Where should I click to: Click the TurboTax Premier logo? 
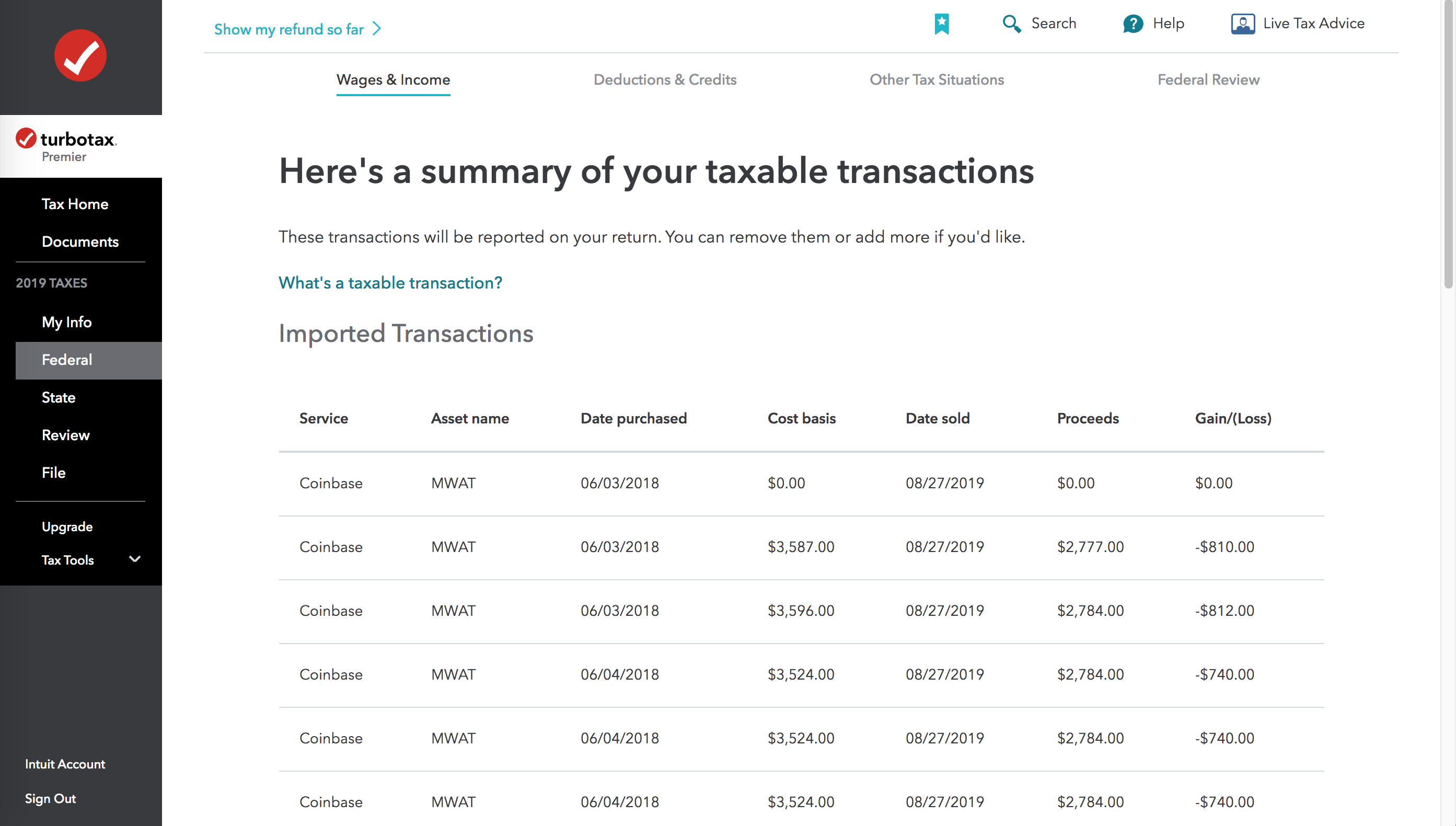coord(66,145)
